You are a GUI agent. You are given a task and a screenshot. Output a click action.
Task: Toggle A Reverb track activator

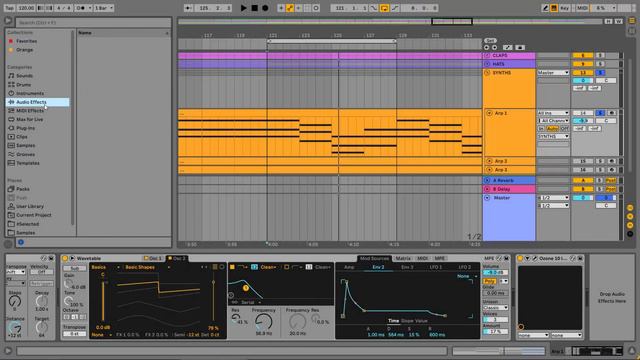(582, 180)
